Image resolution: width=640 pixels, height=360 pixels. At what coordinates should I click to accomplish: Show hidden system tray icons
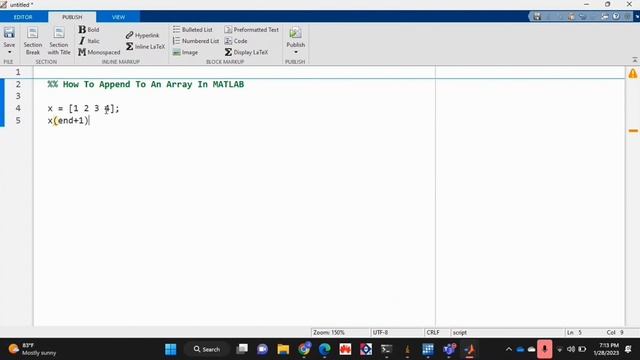point(509,349)
